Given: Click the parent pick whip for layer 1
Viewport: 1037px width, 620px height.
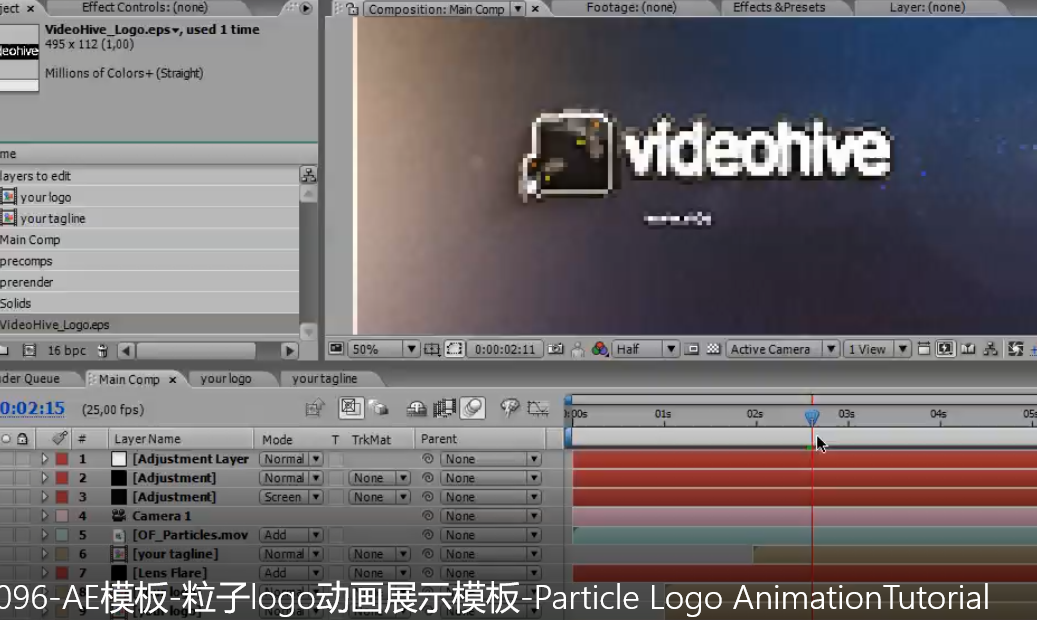Looking at the screenshot, I should 428,459.
